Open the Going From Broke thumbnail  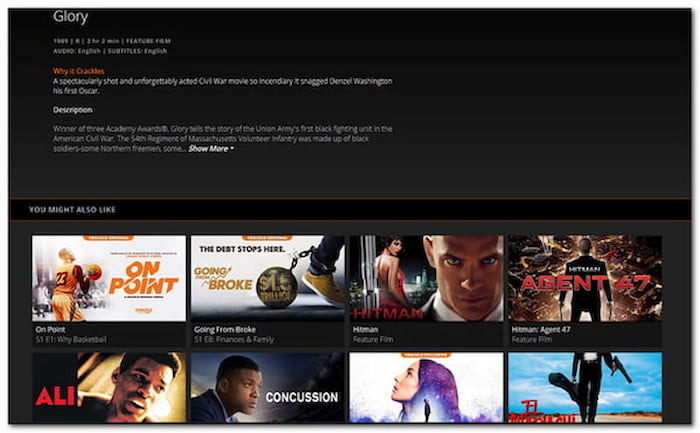coord(268,278)
